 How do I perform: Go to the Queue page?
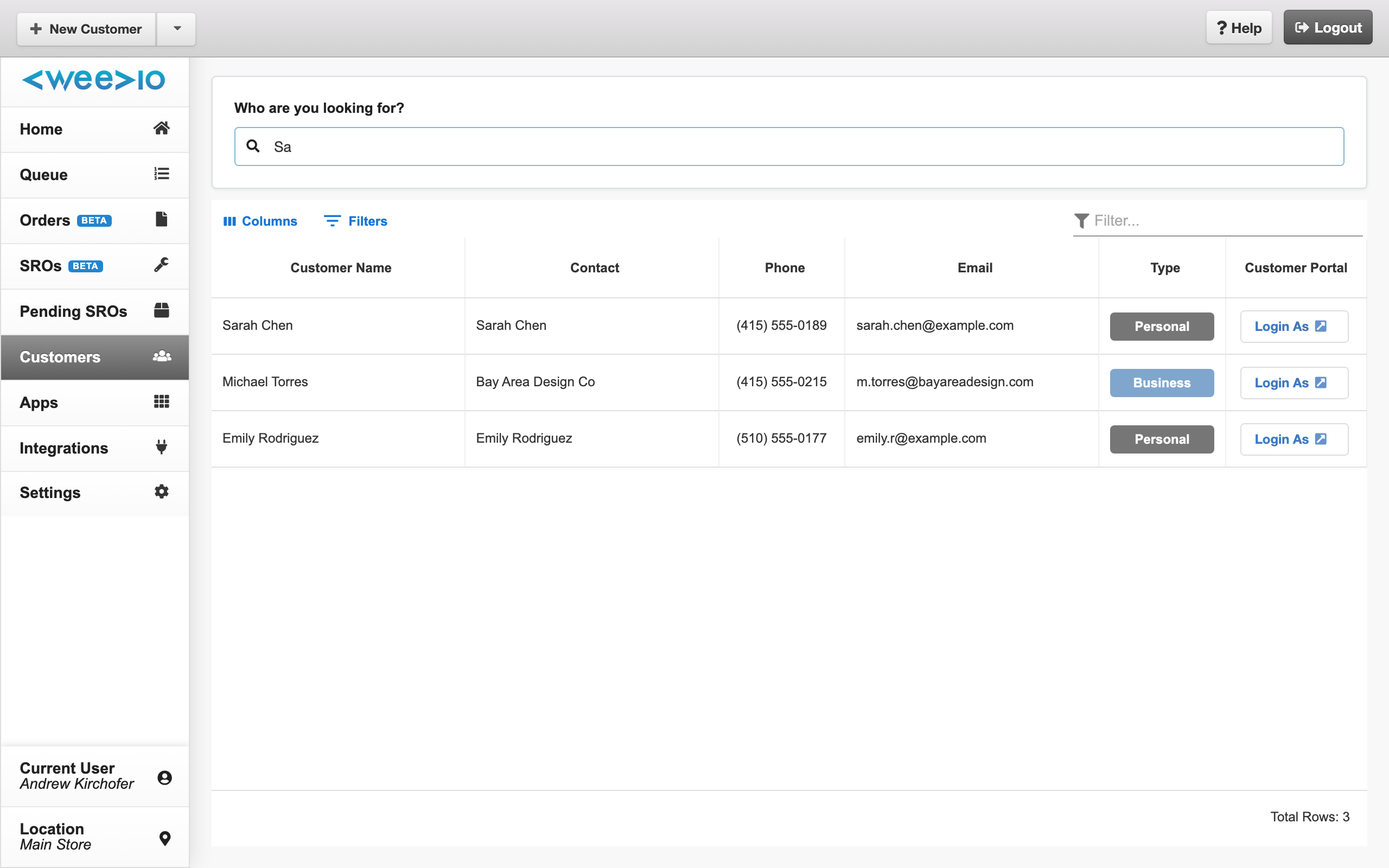point(95,175)
